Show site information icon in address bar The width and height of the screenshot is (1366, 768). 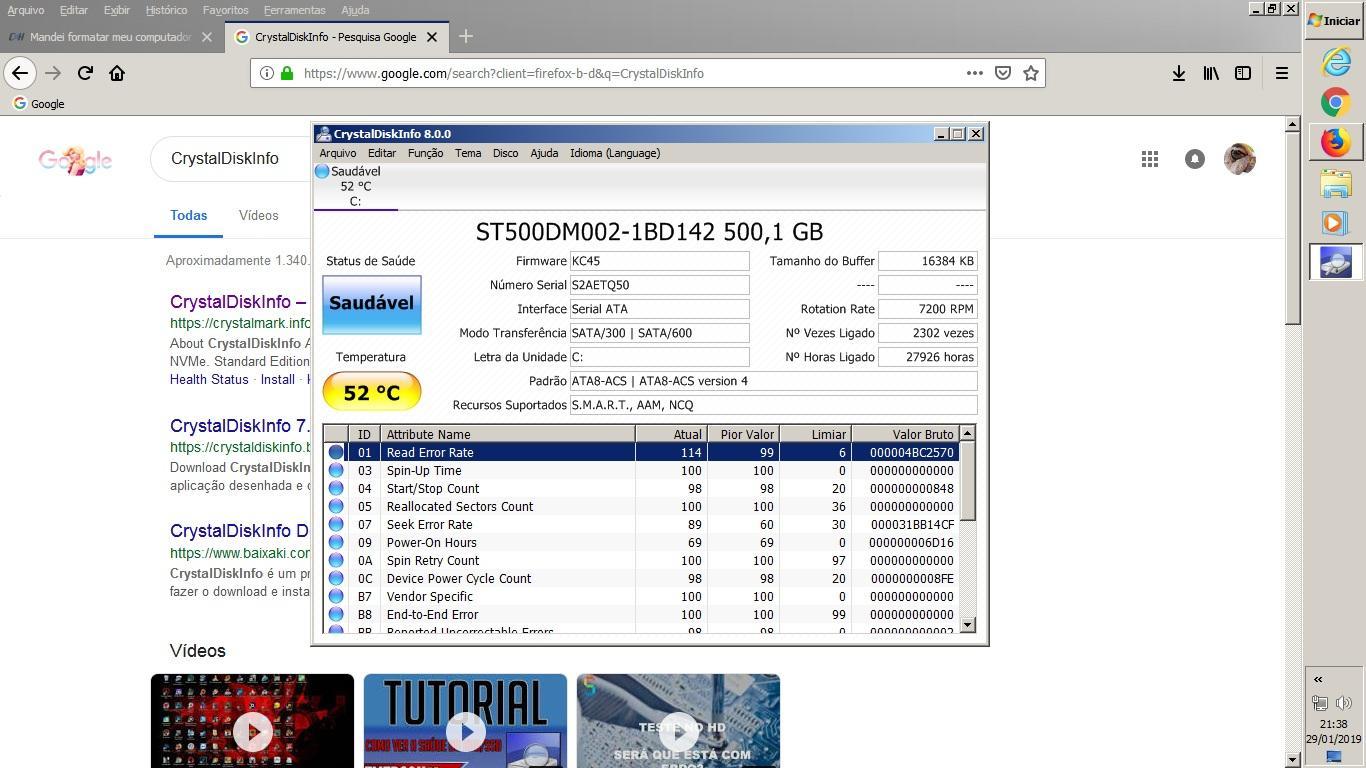[x=267, y=73]
